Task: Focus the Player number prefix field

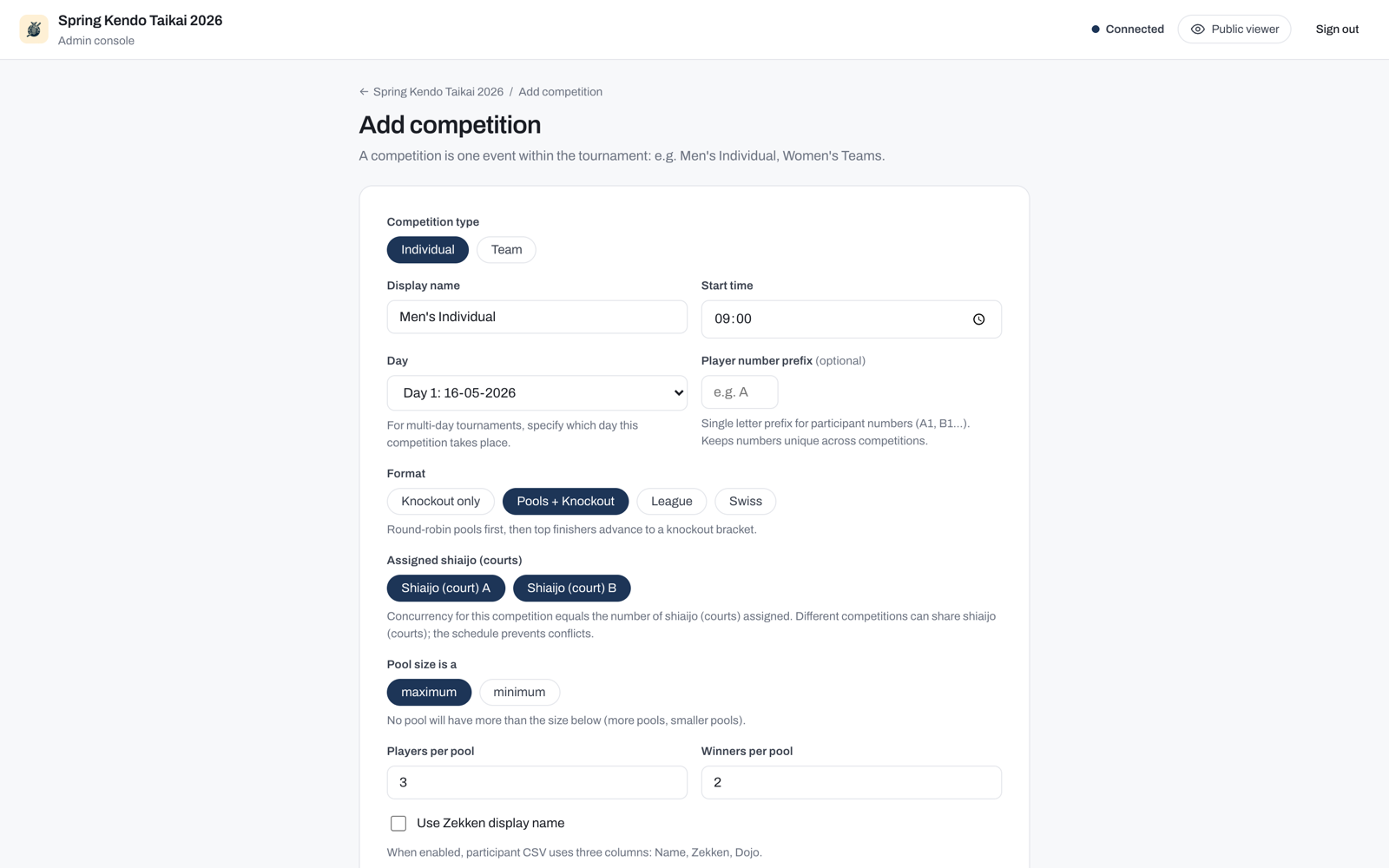Action: [740, 392]
